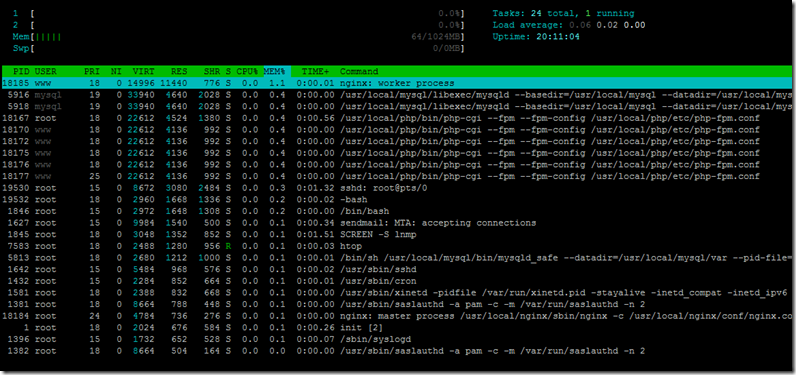Sort by the USER column header

click(x=46, y=72)
